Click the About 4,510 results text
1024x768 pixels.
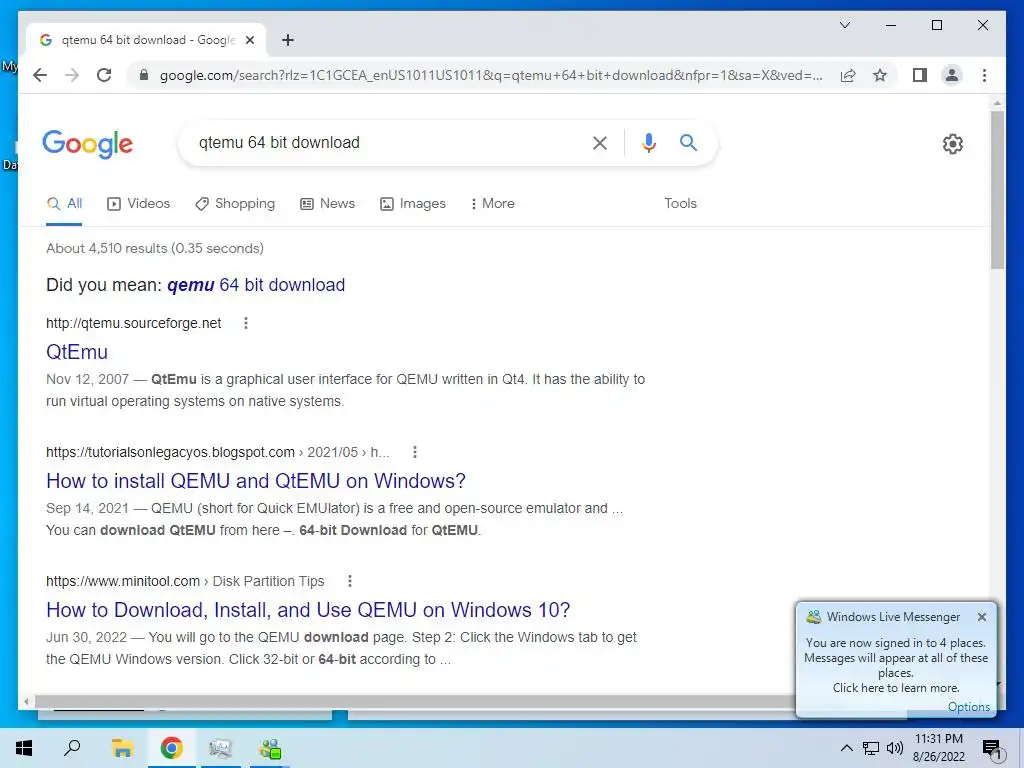click(x=155, y=248)
